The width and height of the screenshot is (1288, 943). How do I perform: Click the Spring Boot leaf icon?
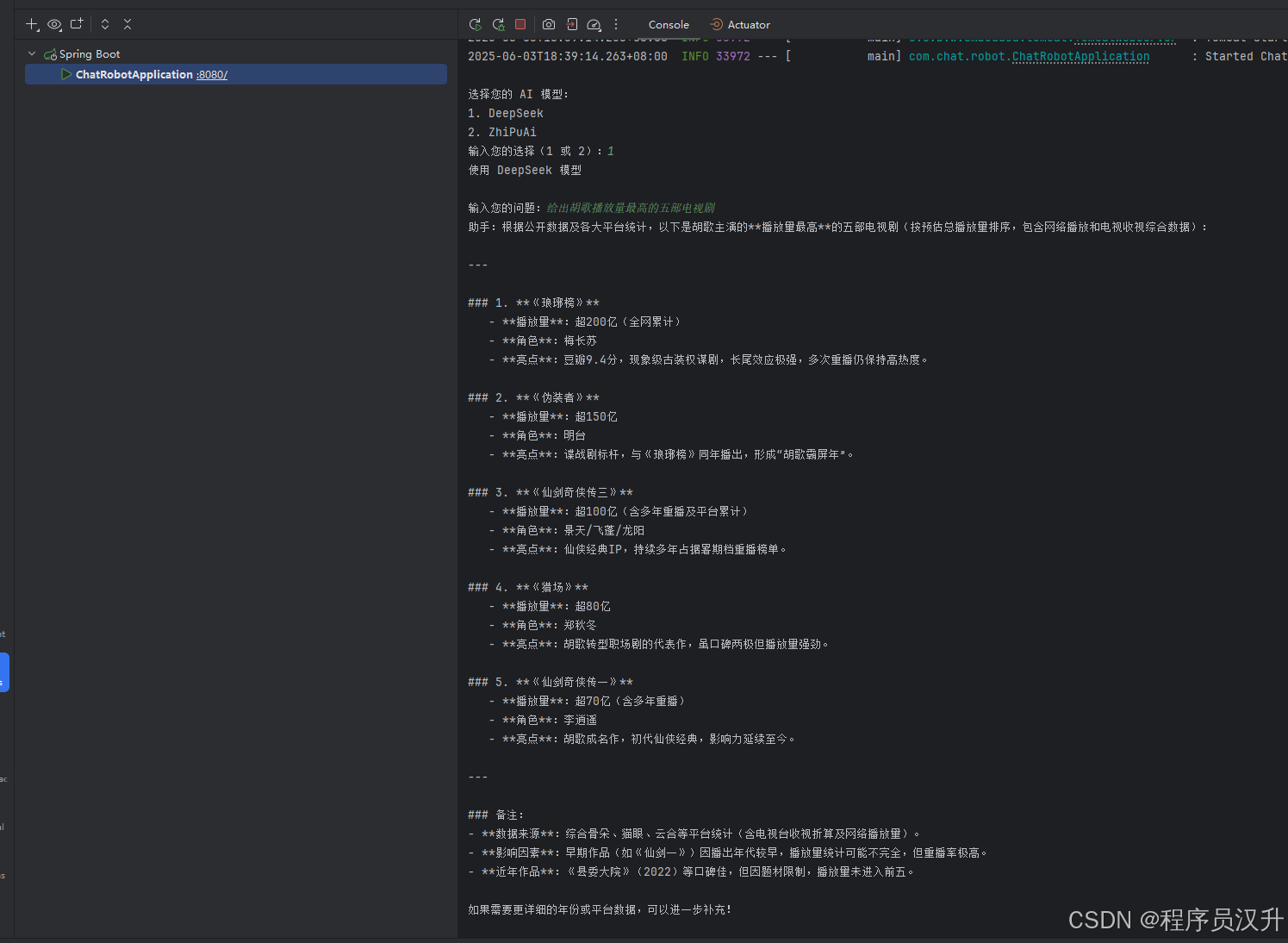[x=50, y=54]
